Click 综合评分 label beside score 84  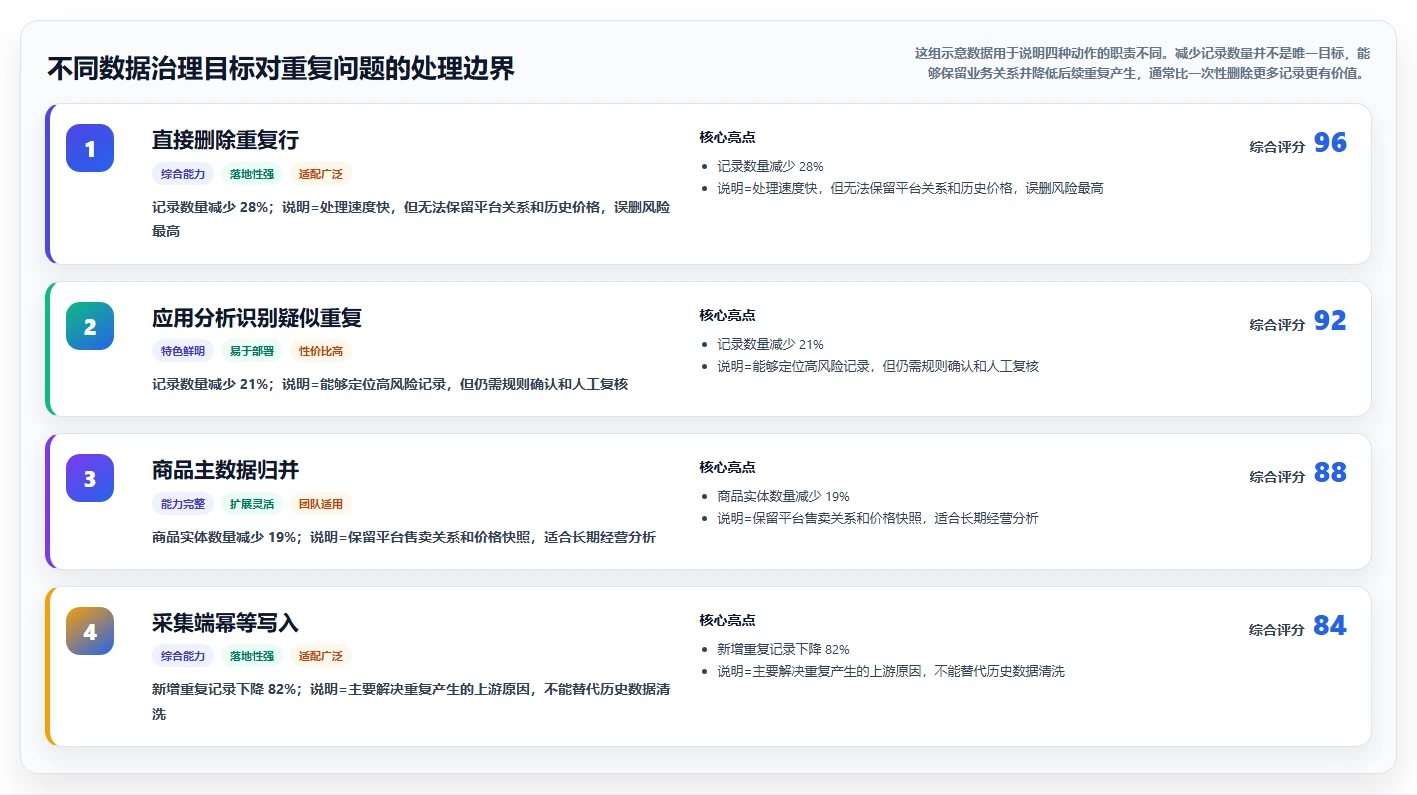click(1277, 630)
